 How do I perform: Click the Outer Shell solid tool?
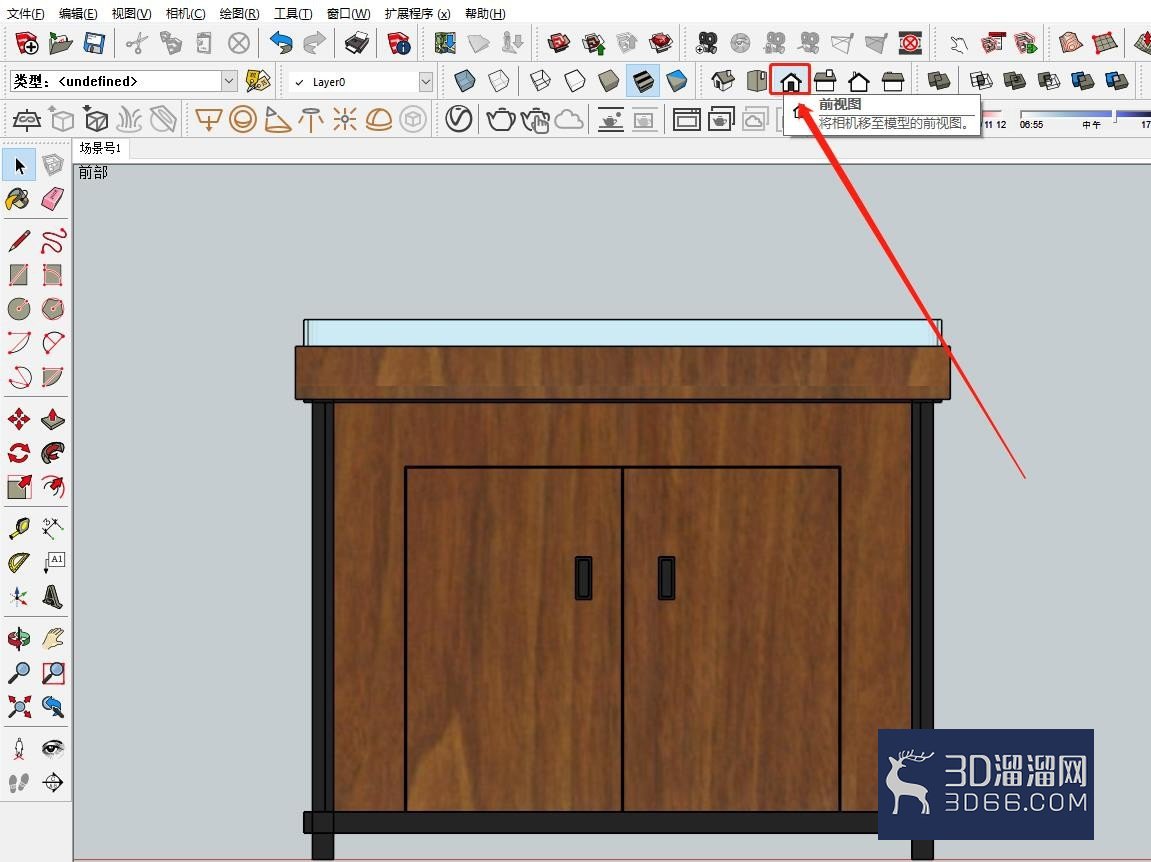(x=939, y=80)
